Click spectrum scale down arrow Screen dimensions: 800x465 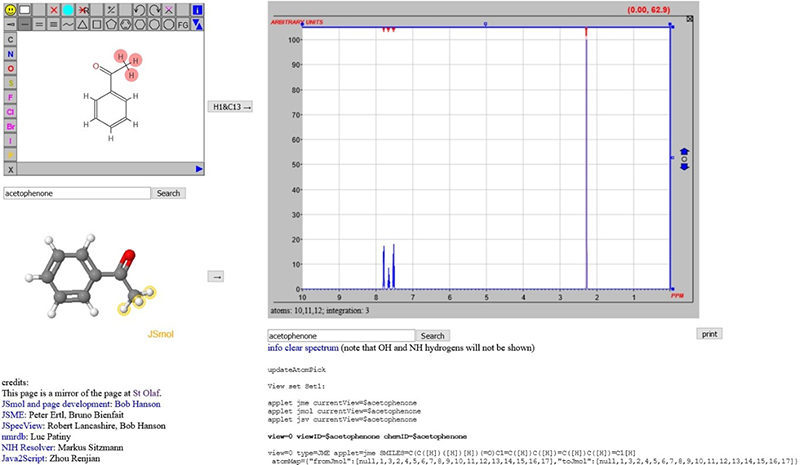[684, 166]
